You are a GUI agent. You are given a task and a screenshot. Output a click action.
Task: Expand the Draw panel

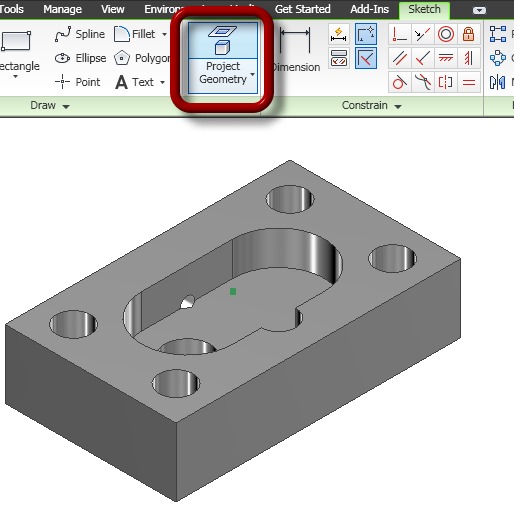50,106
